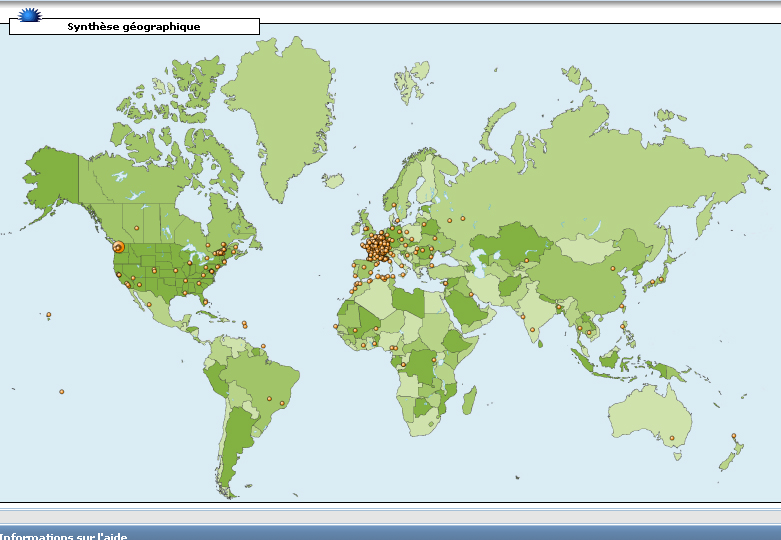Click the blue starburst icon beside the title

point(31,13)
